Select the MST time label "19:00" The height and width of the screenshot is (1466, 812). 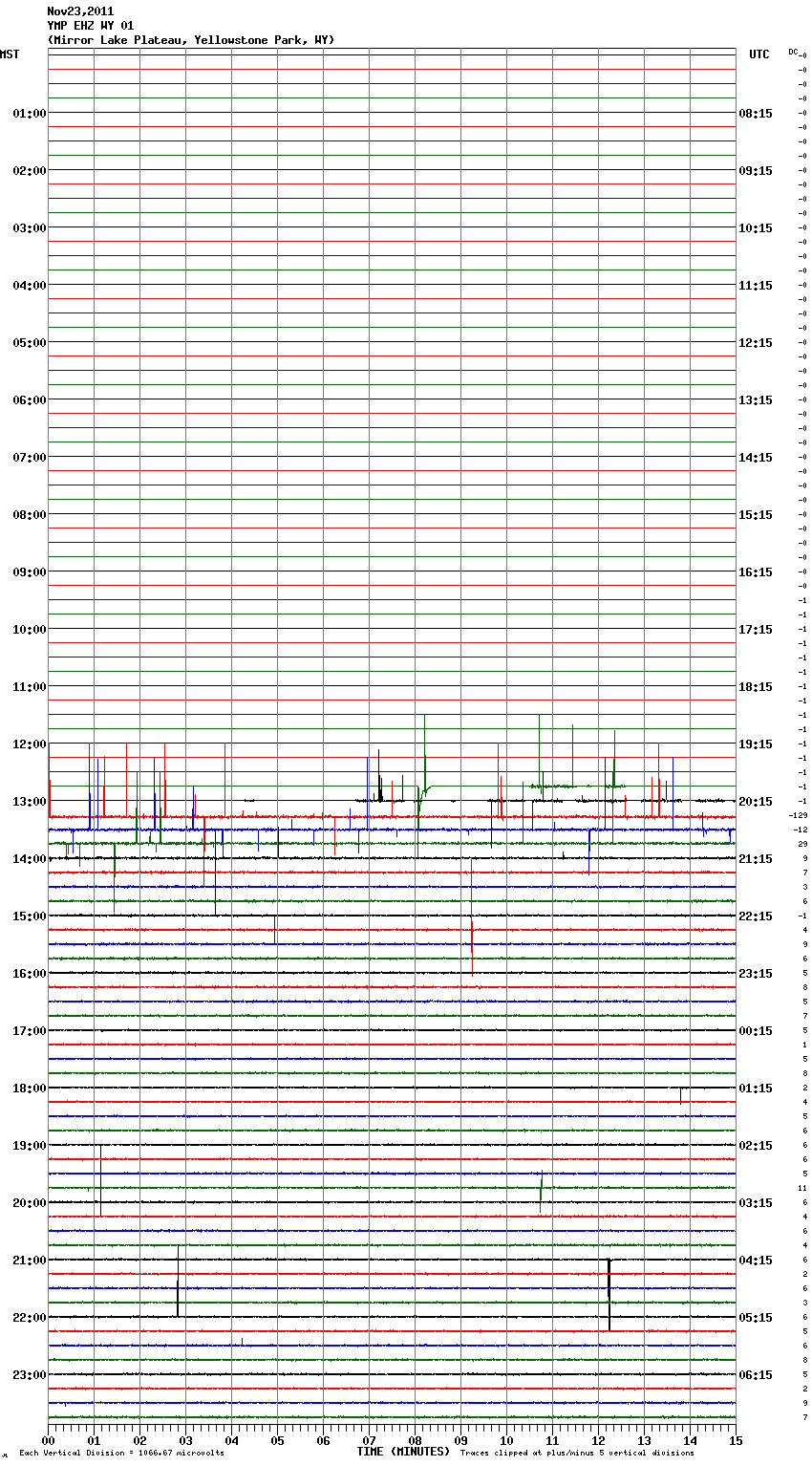pos(30,1146)
